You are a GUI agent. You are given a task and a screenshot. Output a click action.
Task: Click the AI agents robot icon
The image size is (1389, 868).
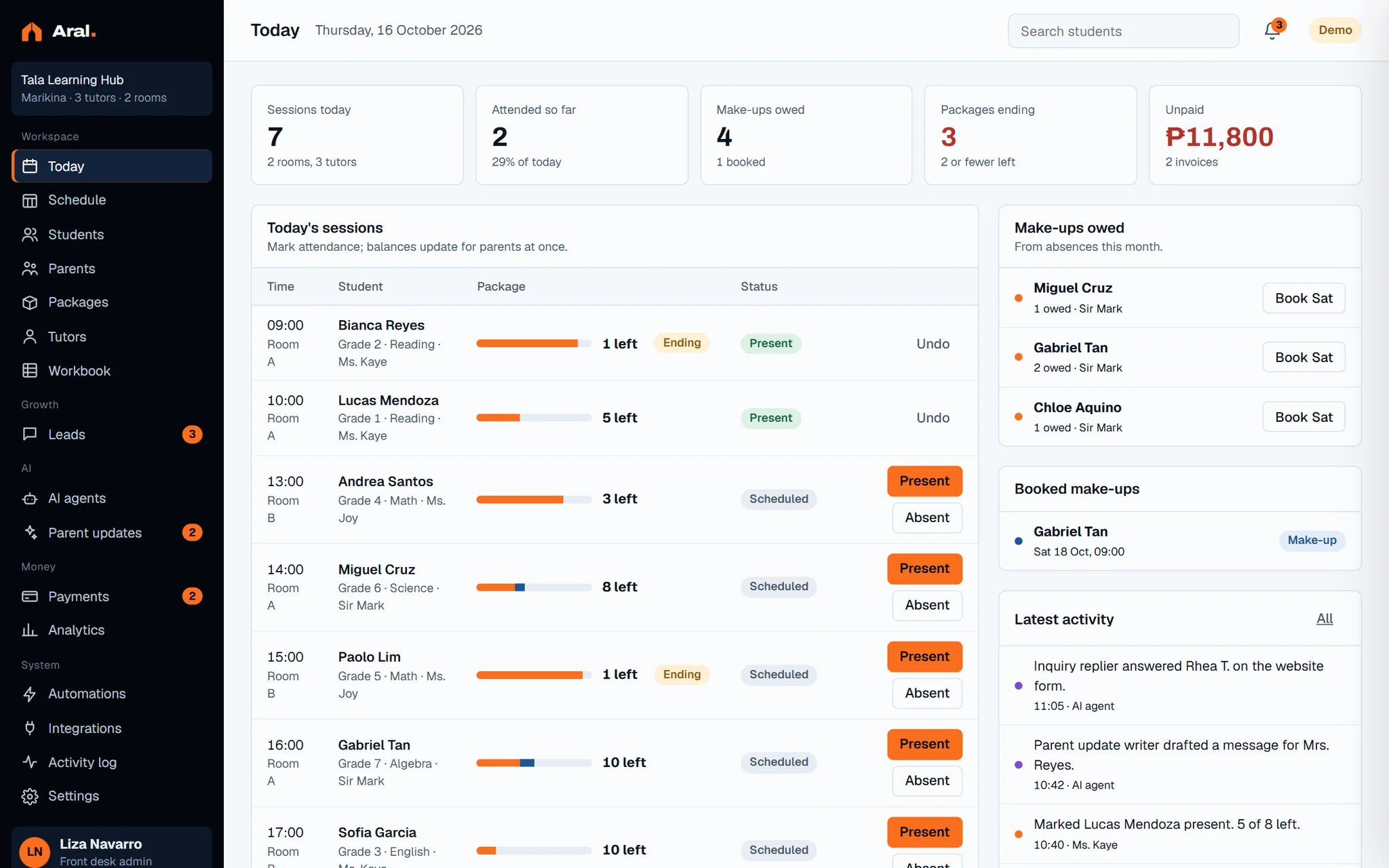(30, 498)
